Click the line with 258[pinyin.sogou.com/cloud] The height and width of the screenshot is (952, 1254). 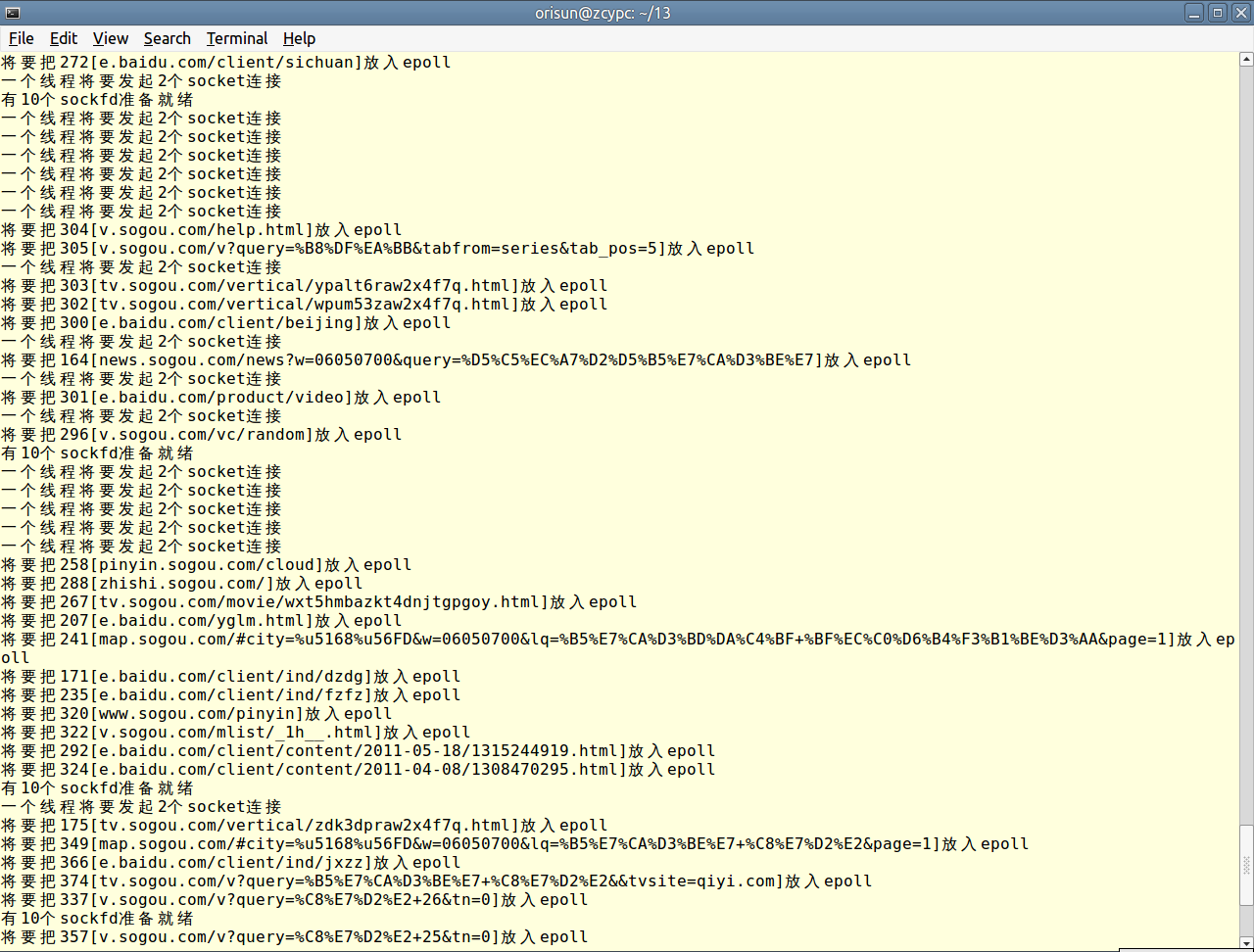click(207, 564)
